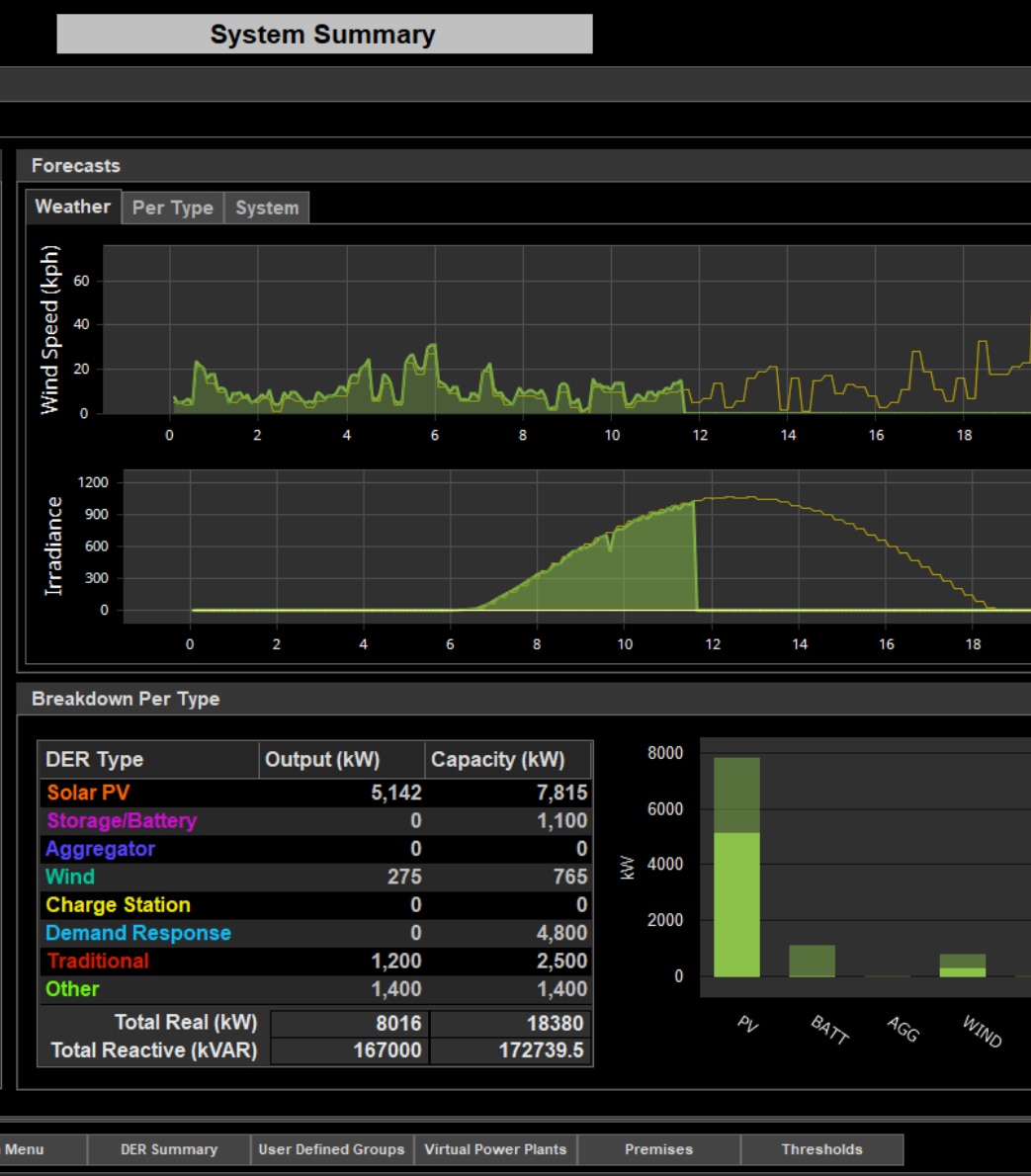Select the System forecast tab
Image resolution: width=1031 pixels, height=1176 pixels.
tap(267, 209)
